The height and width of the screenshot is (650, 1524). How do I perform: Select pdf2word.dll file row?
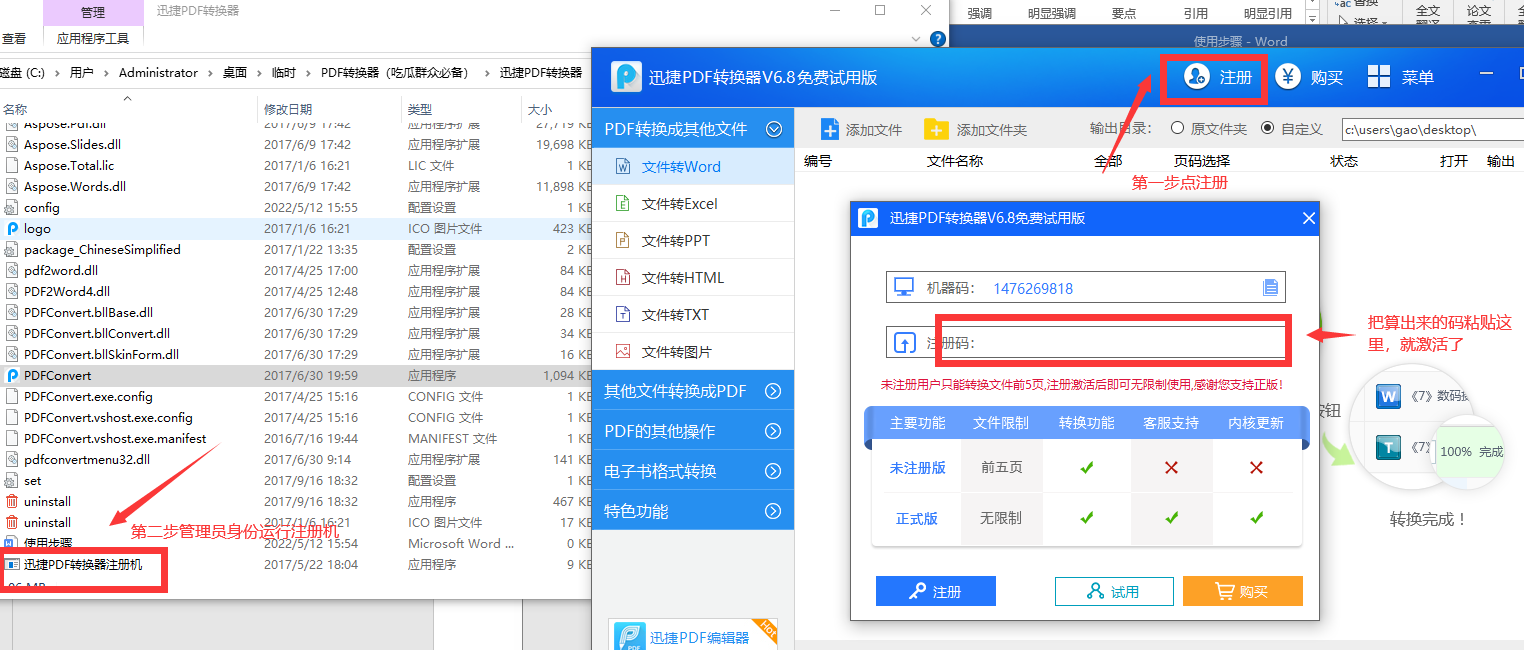click(296, 270)
